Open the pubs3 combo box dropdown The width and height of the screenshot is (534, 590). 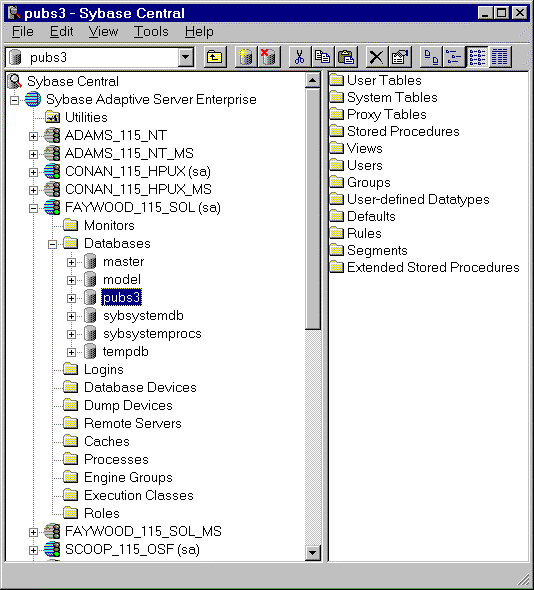click(186, 58)
